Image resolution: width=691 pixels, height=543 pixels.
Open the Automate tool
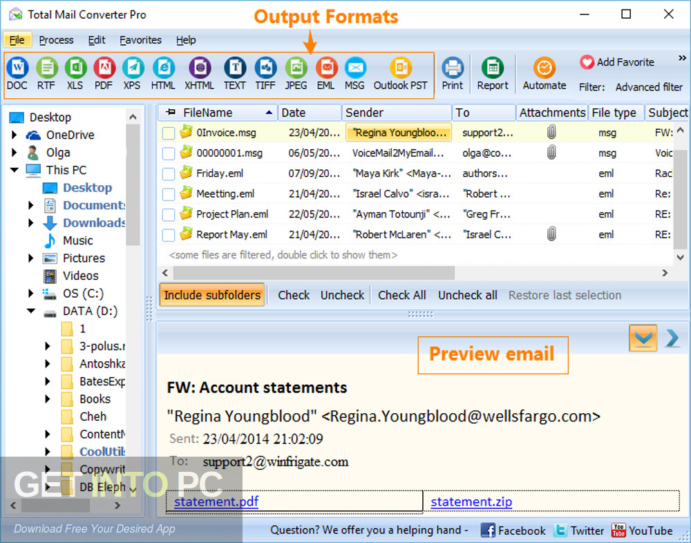tap(544, 74)
